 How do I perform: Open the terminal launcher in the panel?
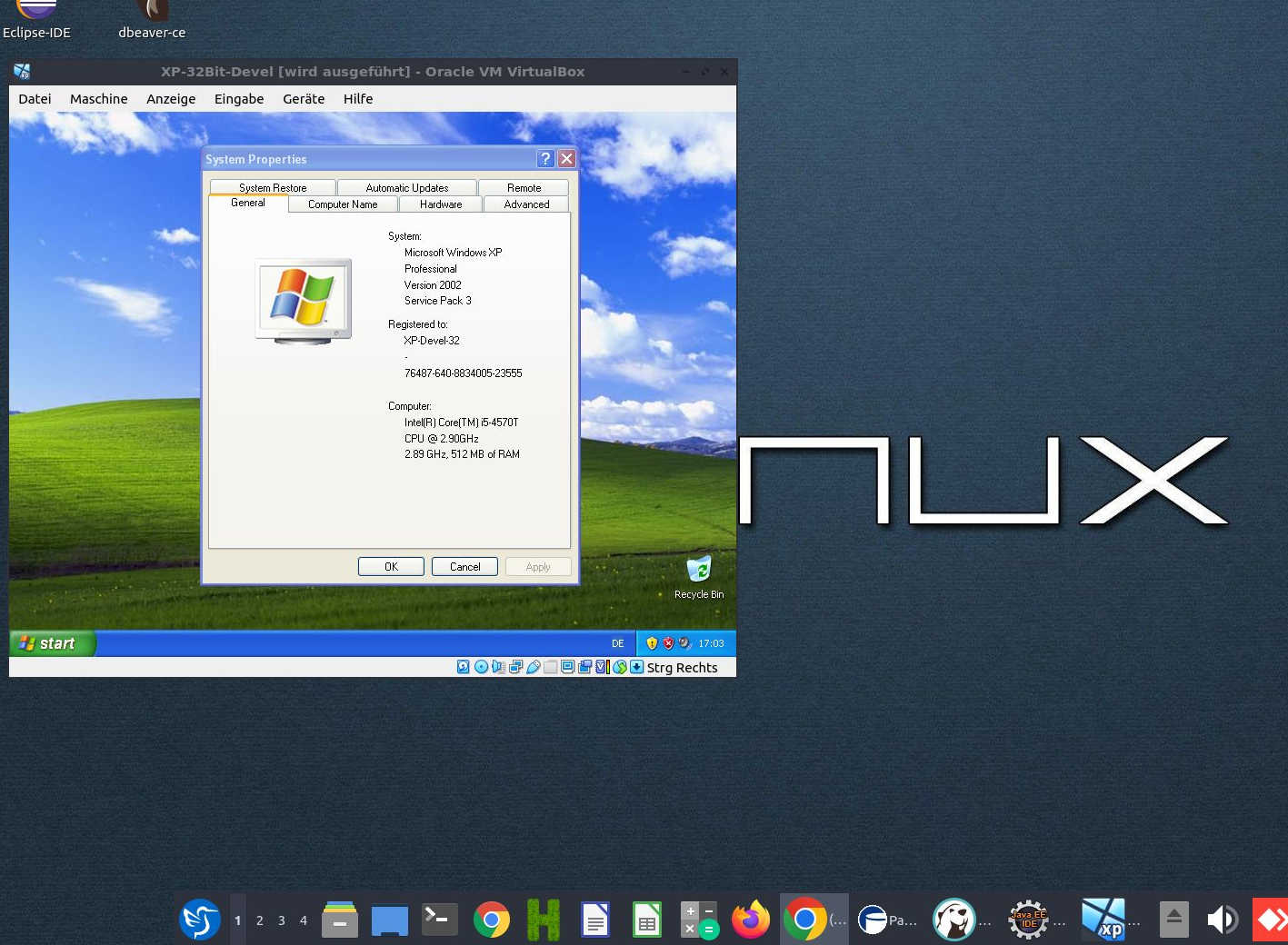[x=440, y=919]
